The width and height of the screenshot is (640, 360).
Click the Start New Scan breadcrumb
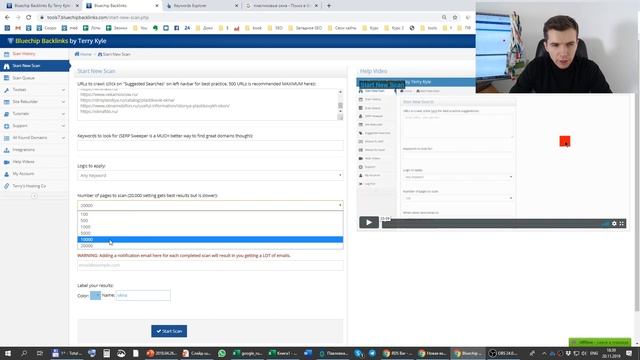click(114, 54)
